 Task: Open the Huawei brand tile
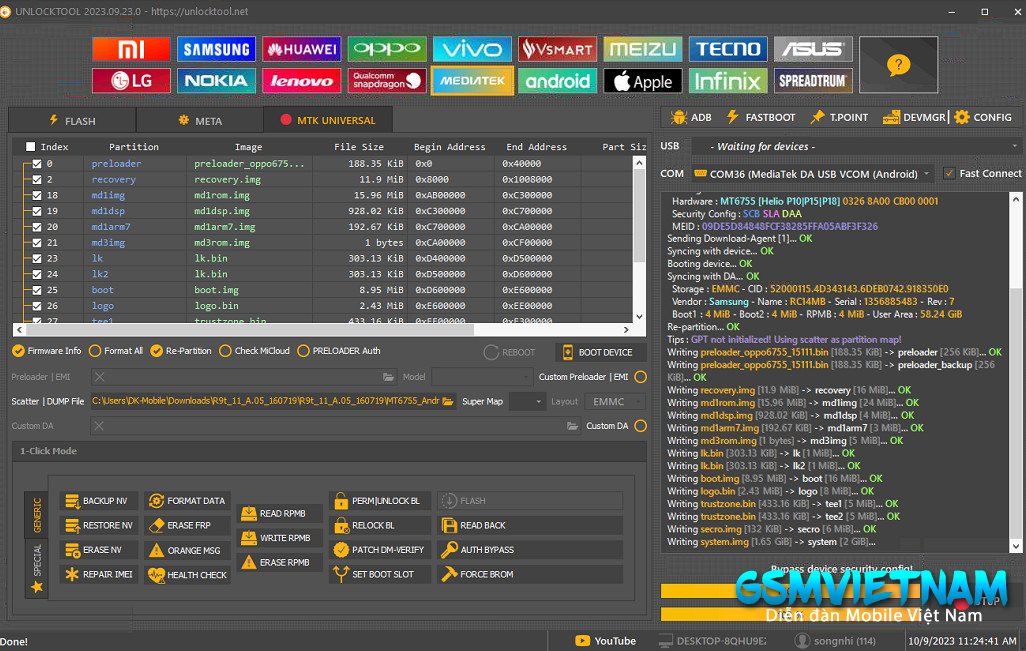click(x=302, y=49)
